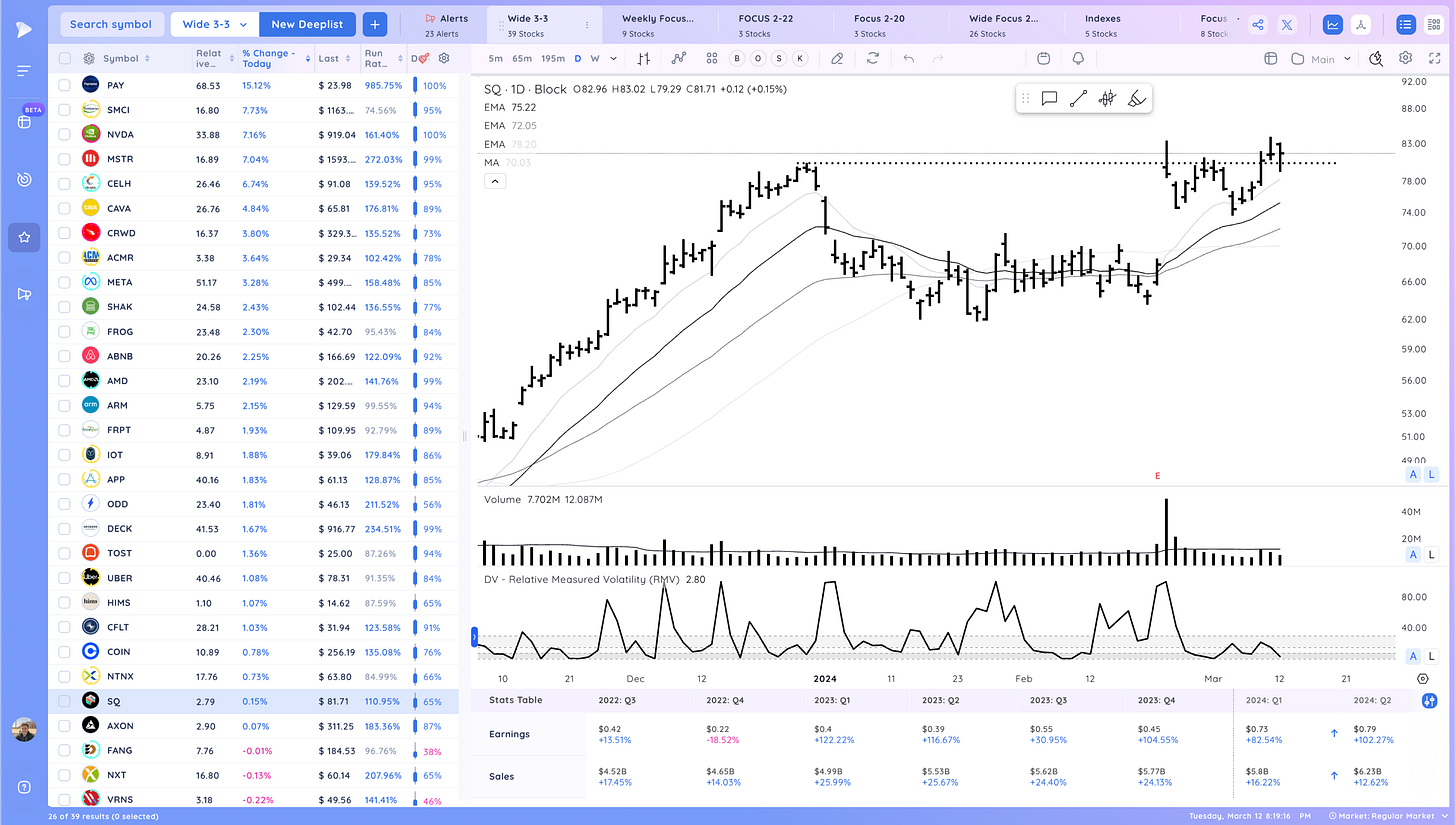The width and height of the screenshot is (1456, 825).
Task: Select the bar chart style icon
Action: 645,59
